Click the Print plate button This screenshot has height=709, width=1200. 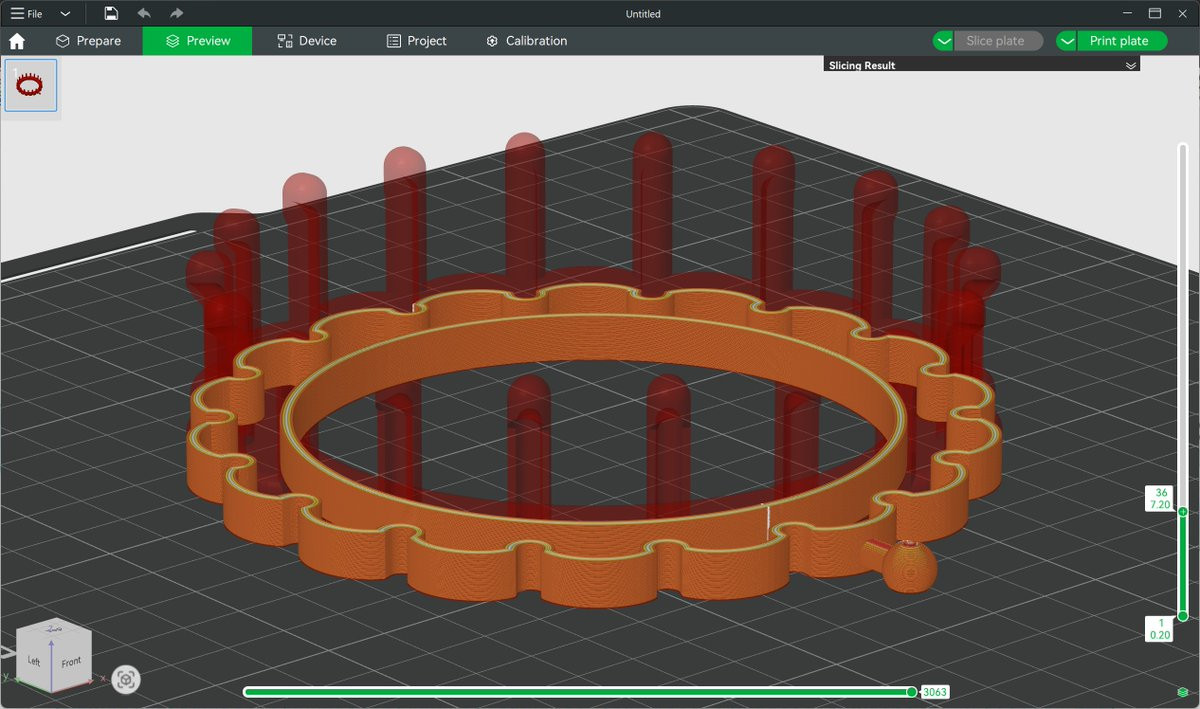[x=1121, y=41]
